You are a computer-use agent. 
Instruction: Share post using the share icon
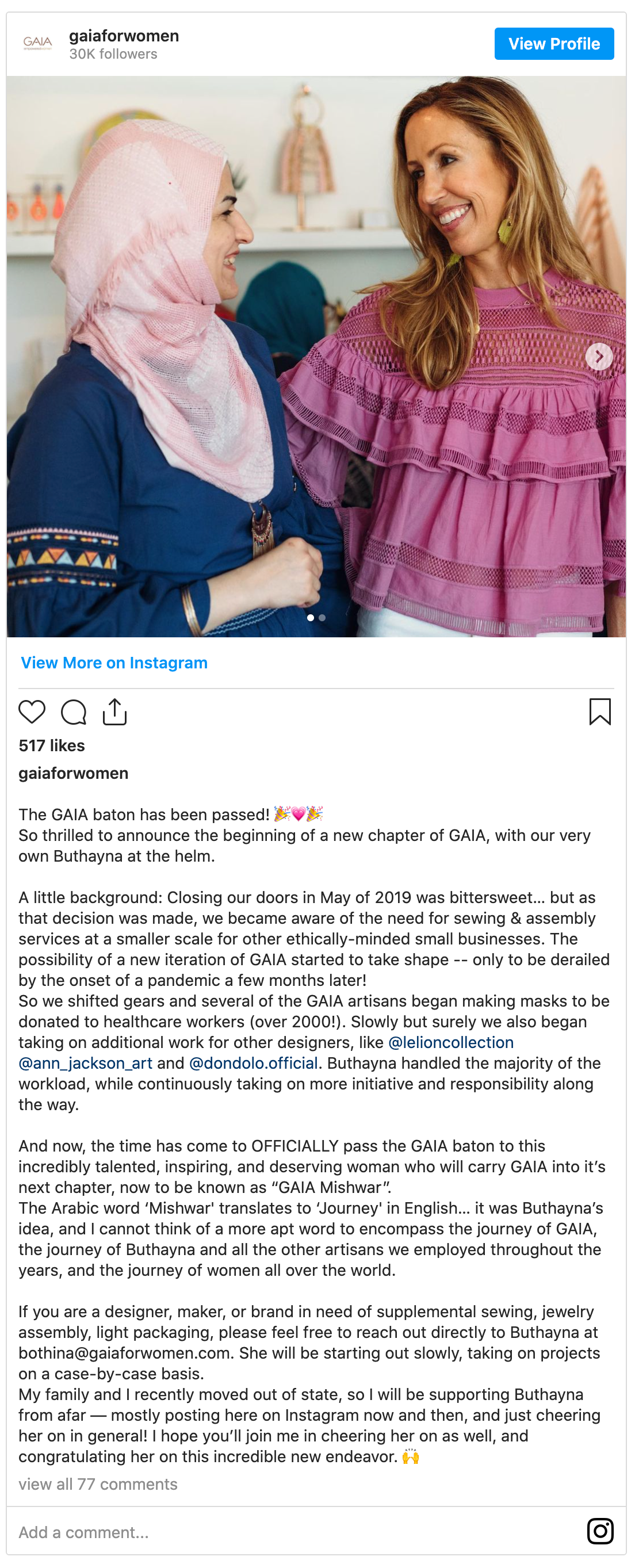point(114,711)
